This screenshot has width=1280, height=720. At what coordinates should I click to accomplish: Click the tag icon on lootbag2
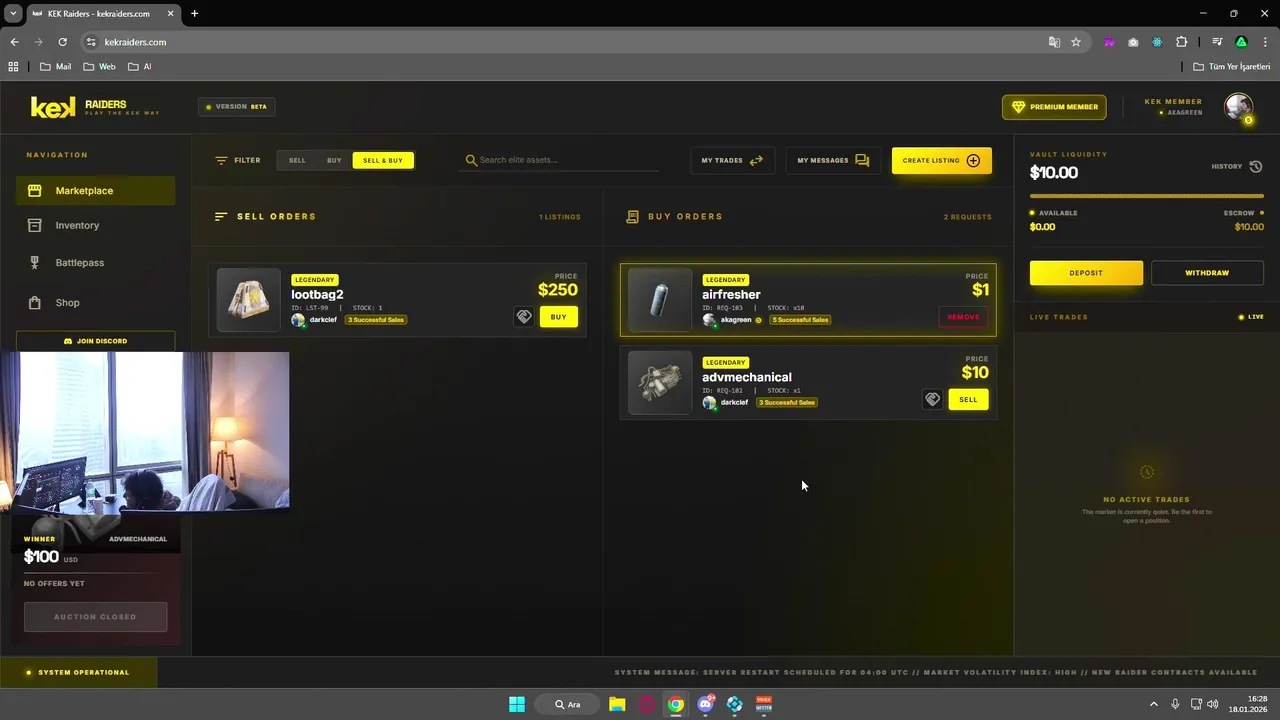tap(524, 317)
